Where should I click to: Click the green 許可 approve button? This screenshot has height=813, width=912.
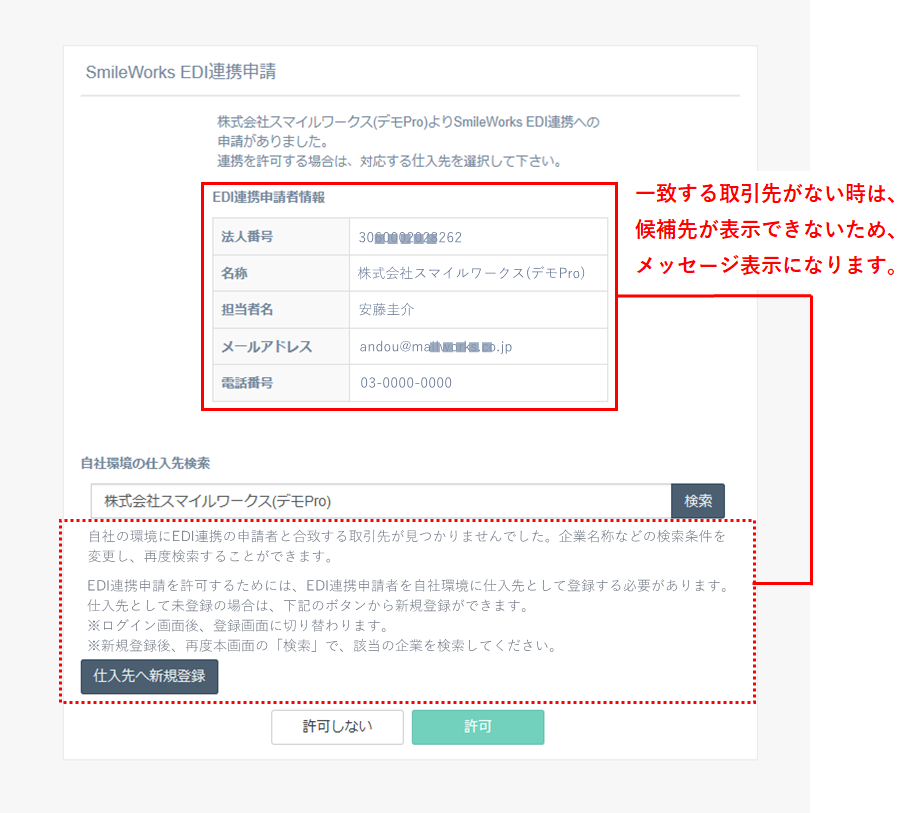tap(478, 727)
